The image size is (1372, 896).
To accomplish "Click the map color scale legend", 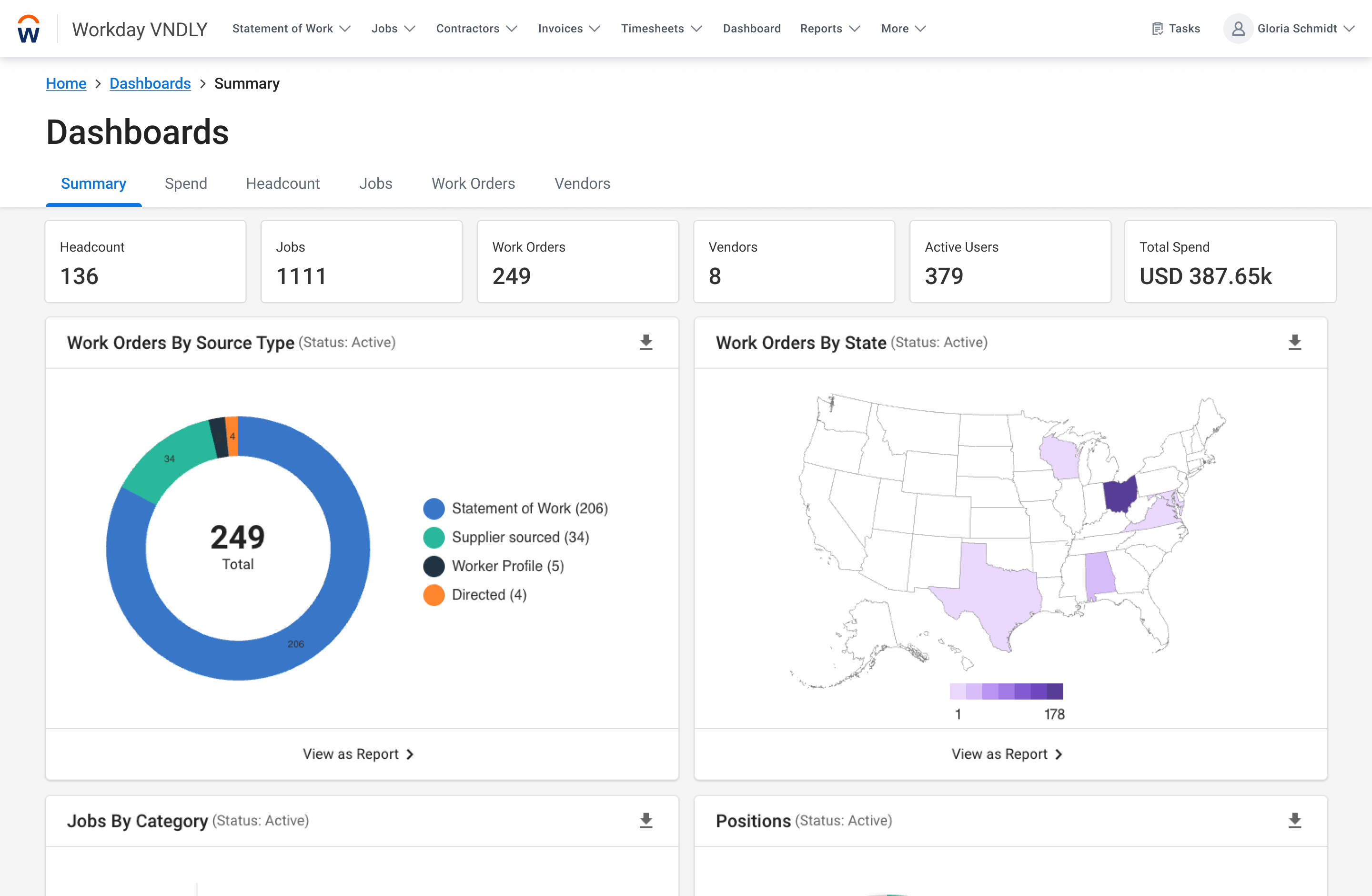I will point(1006,692).
